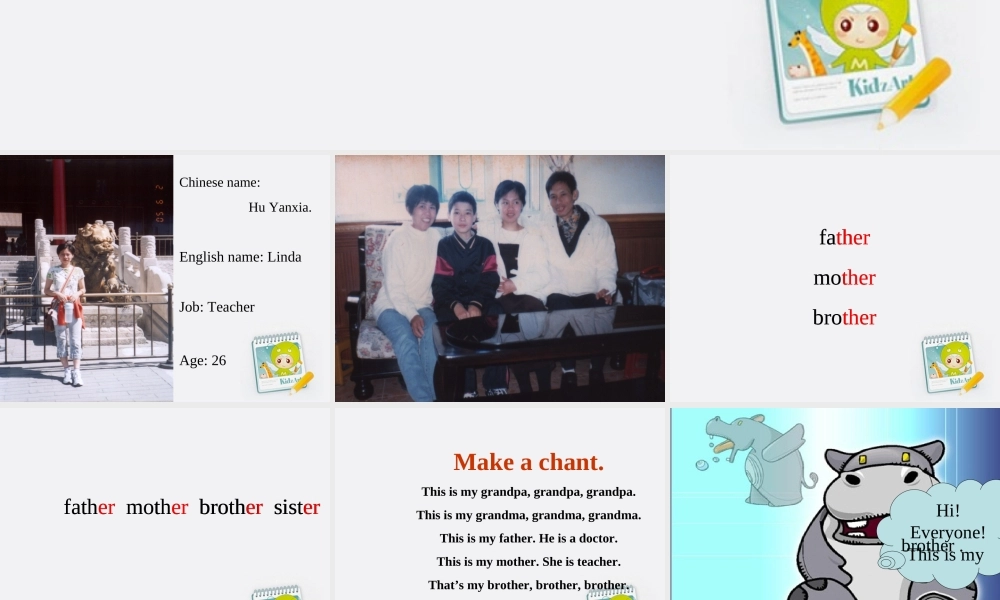Click KidzArt icon beside Age: 26
This screenshot has width=1000, height=600.
click(282, 363)
